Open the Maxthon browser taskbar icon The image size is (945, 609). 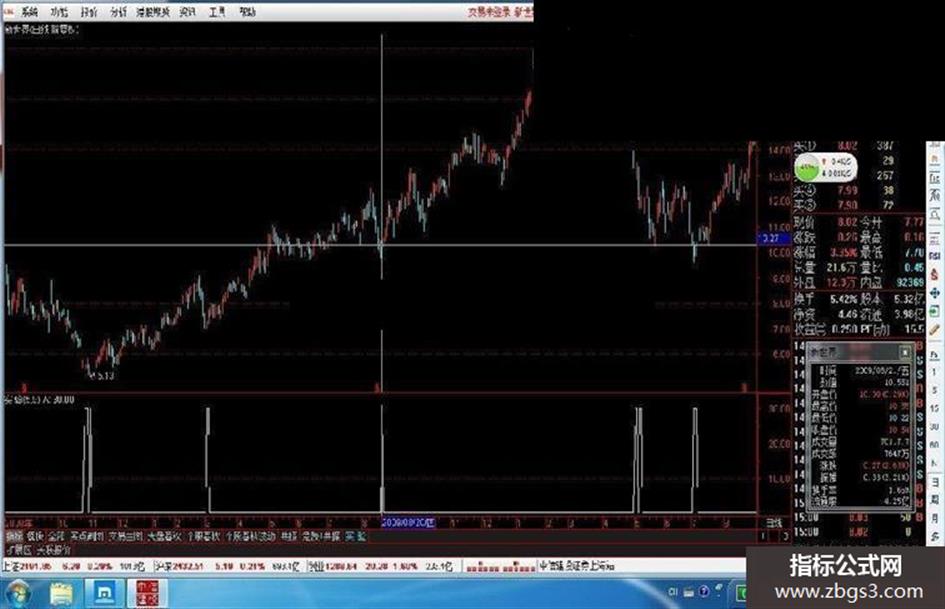coord(104,595)
